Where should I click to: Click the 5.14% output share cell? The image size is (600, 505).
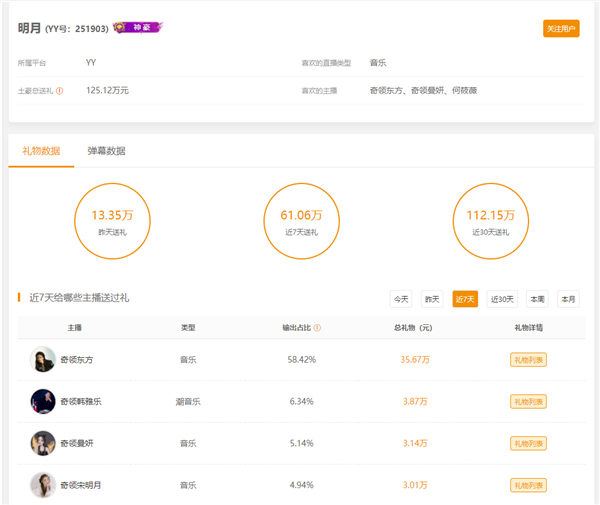point(302,443)
